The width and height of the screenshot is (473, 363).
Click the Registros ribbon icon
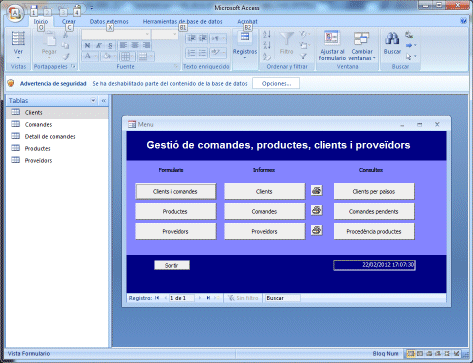click(x=245, y=38)
